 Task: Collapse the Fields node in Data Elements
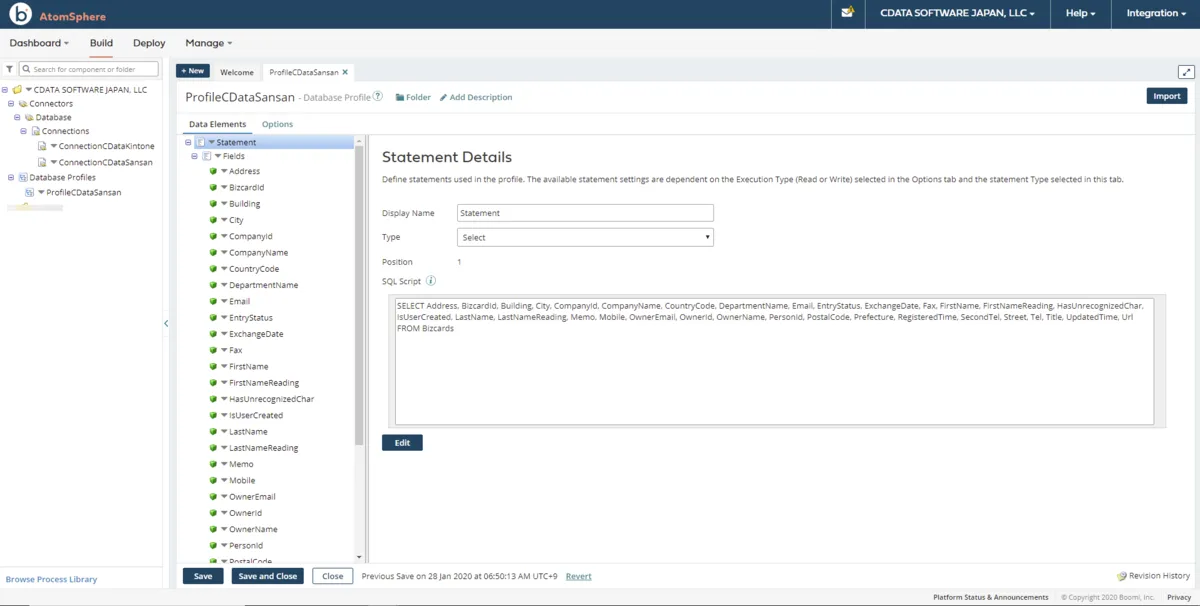(195, 157)
